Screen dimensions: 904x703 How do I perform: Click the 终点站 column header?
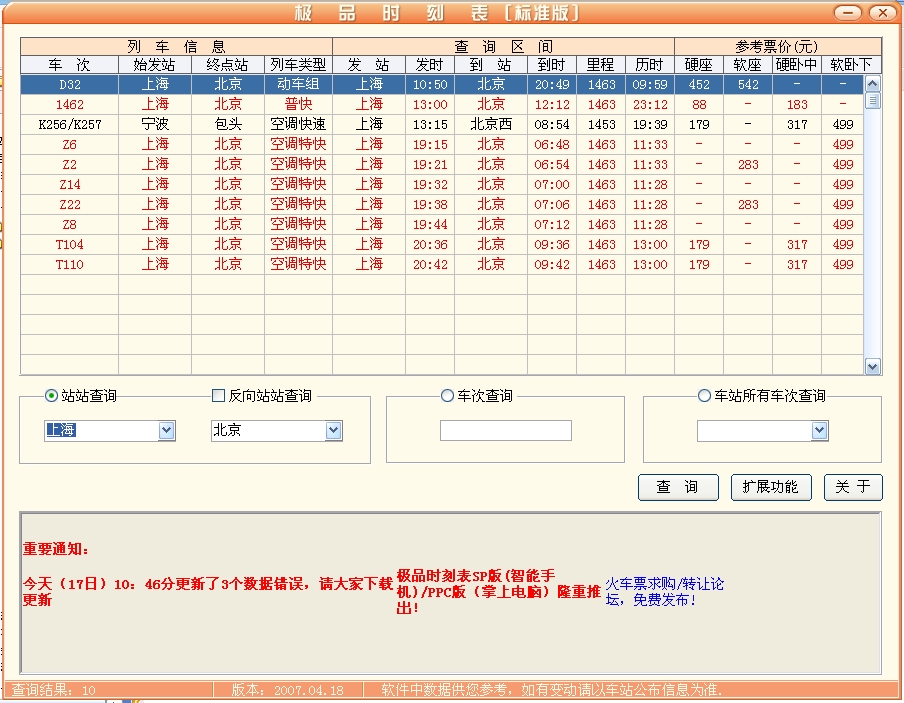tap(228, 65)
